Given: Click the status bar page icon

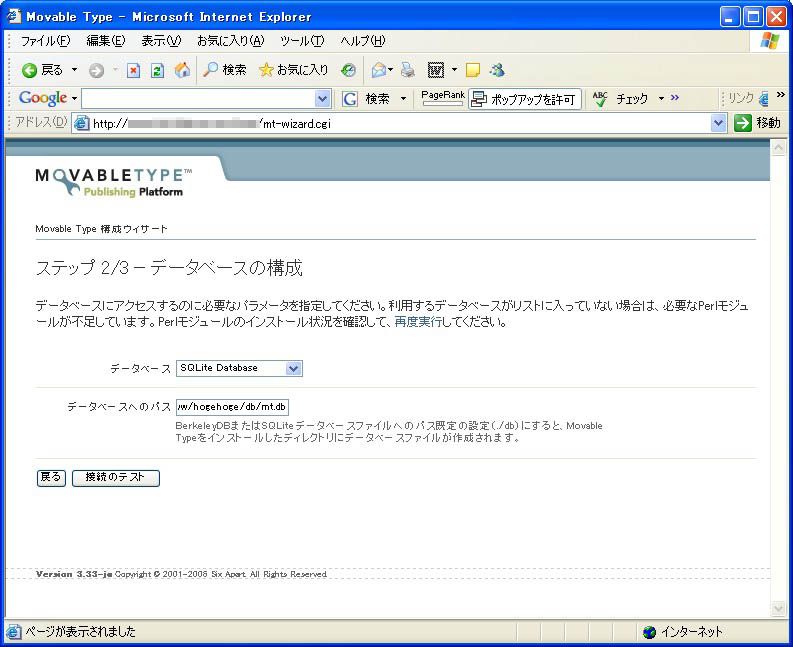Looking at the screenshot, I should (14, 631).
